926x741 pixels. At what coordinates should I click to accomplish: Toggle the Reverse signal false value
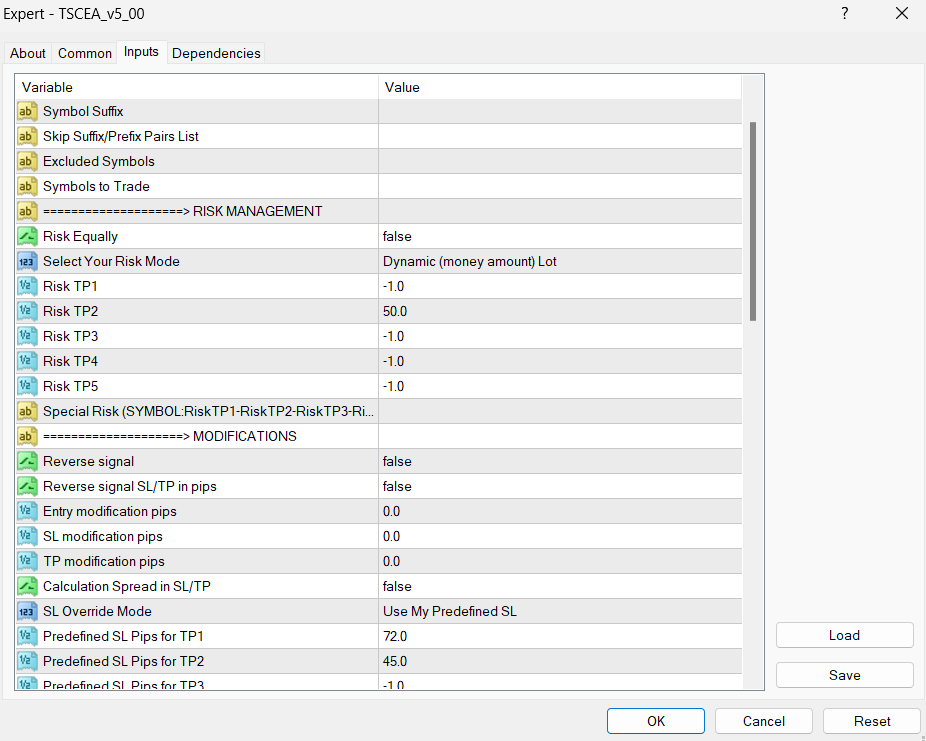point(560,461)
